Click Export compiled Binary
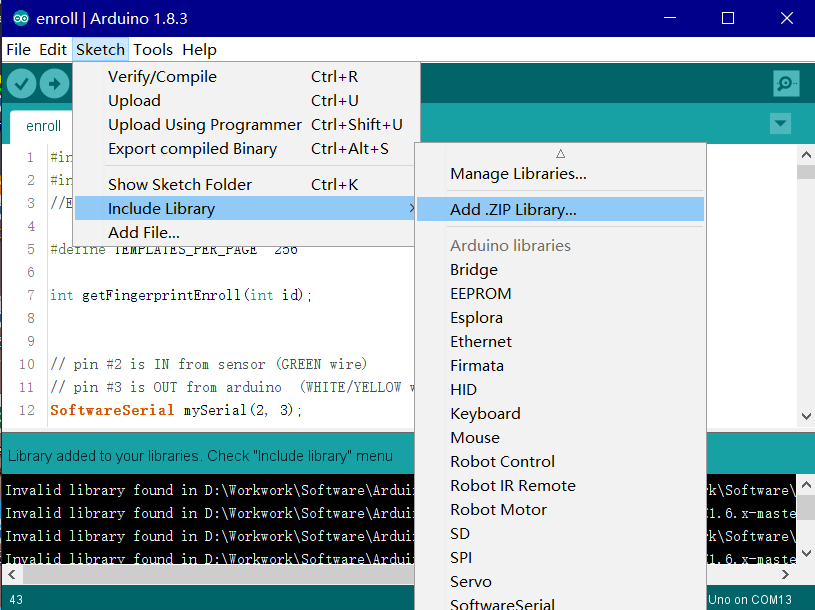The width and height of the screenshot is (815, 610). click(192, 149)
